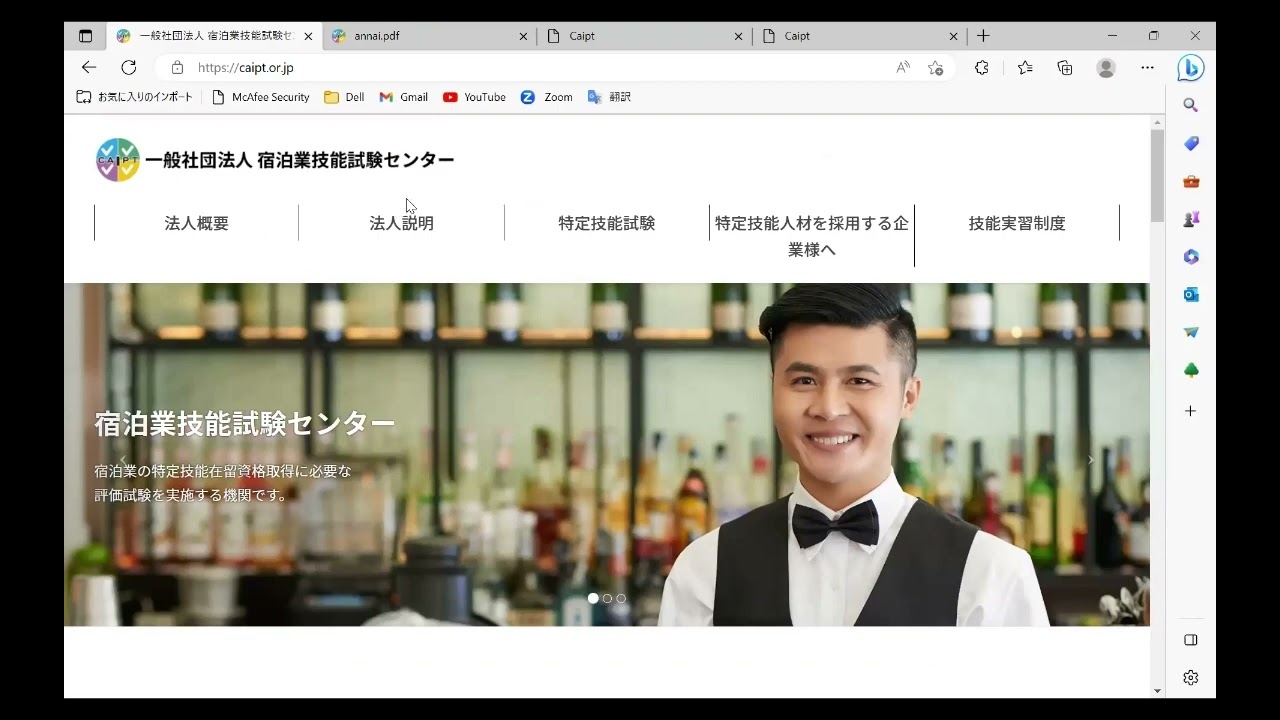Switch to the annai.pdf tab
This screenshot has height=720, width=1280.
click(x=430, y=36)
